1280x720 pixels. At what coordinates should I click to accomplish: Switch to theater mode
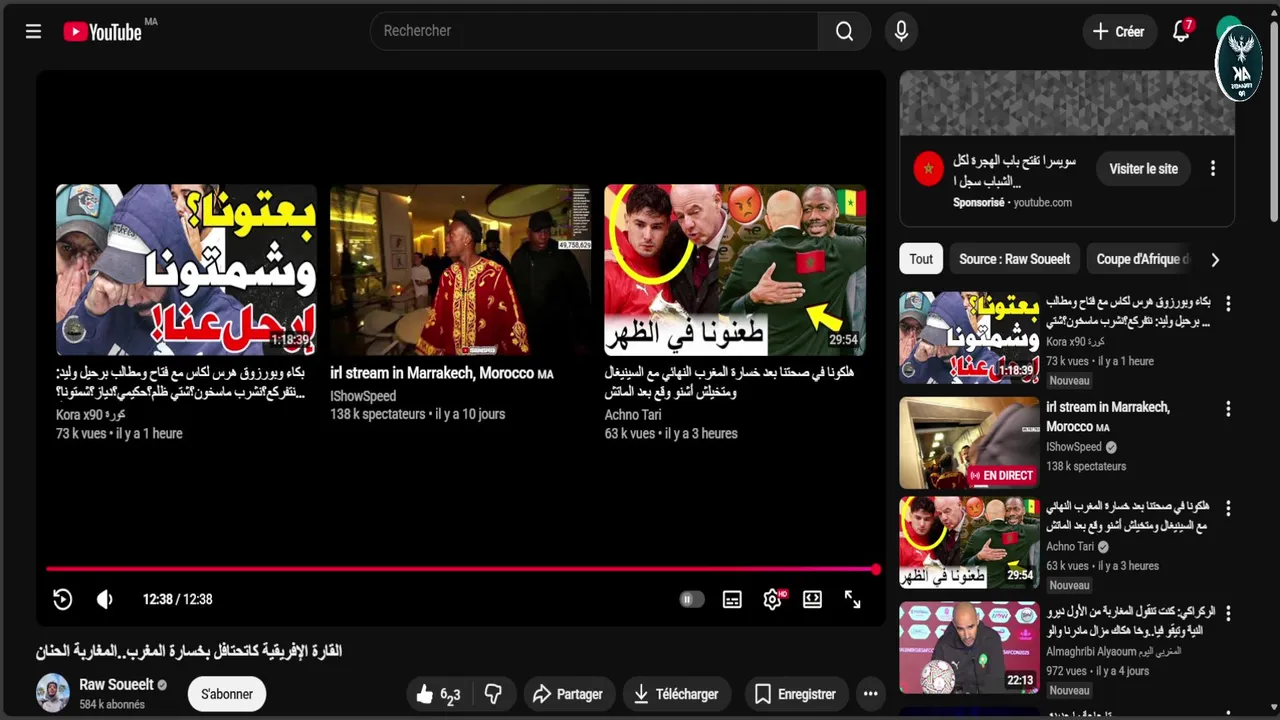(812, 599)
